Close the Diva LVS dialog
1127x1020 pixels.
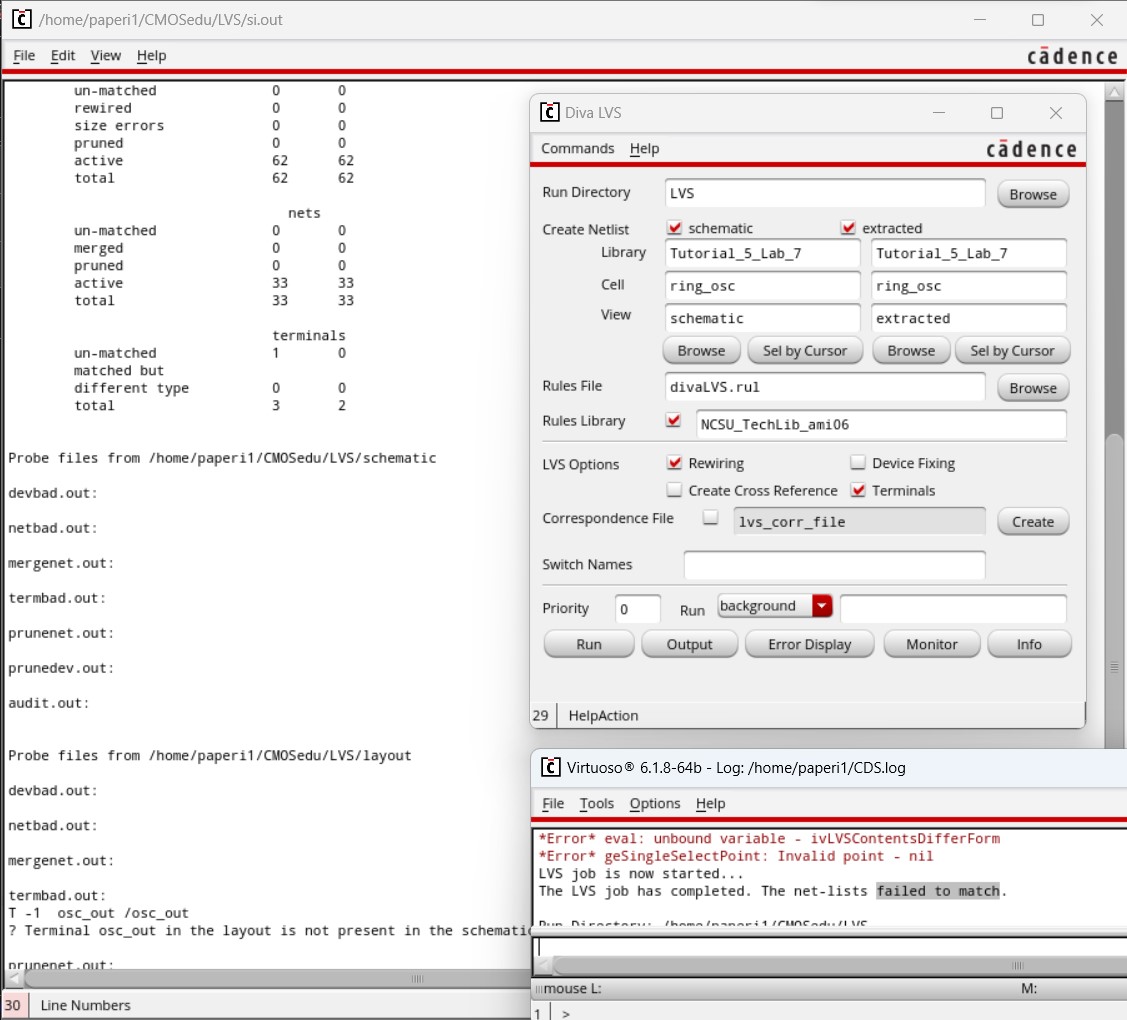1055,113
